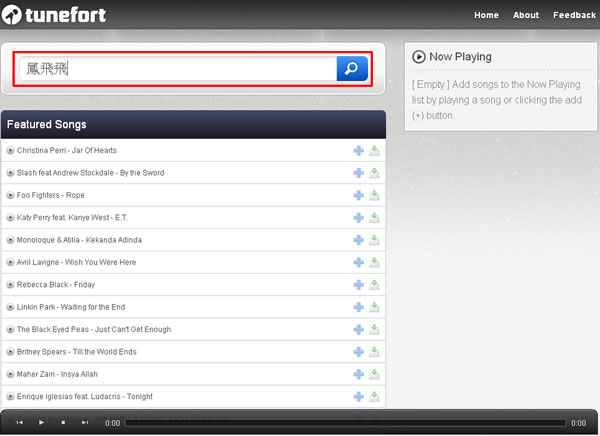Screen dimensions: 600x436
Task: Play Rebecca Black - Friday
Action: pos(10,285)
